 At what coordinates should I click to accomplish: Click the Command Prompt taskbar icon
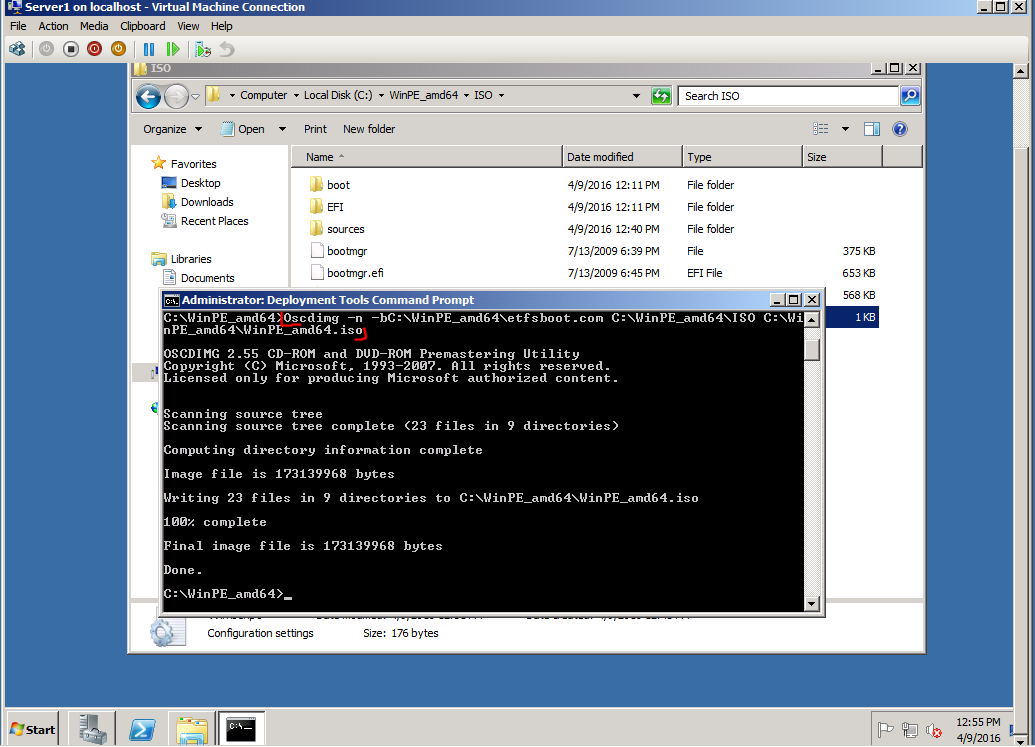241,729
